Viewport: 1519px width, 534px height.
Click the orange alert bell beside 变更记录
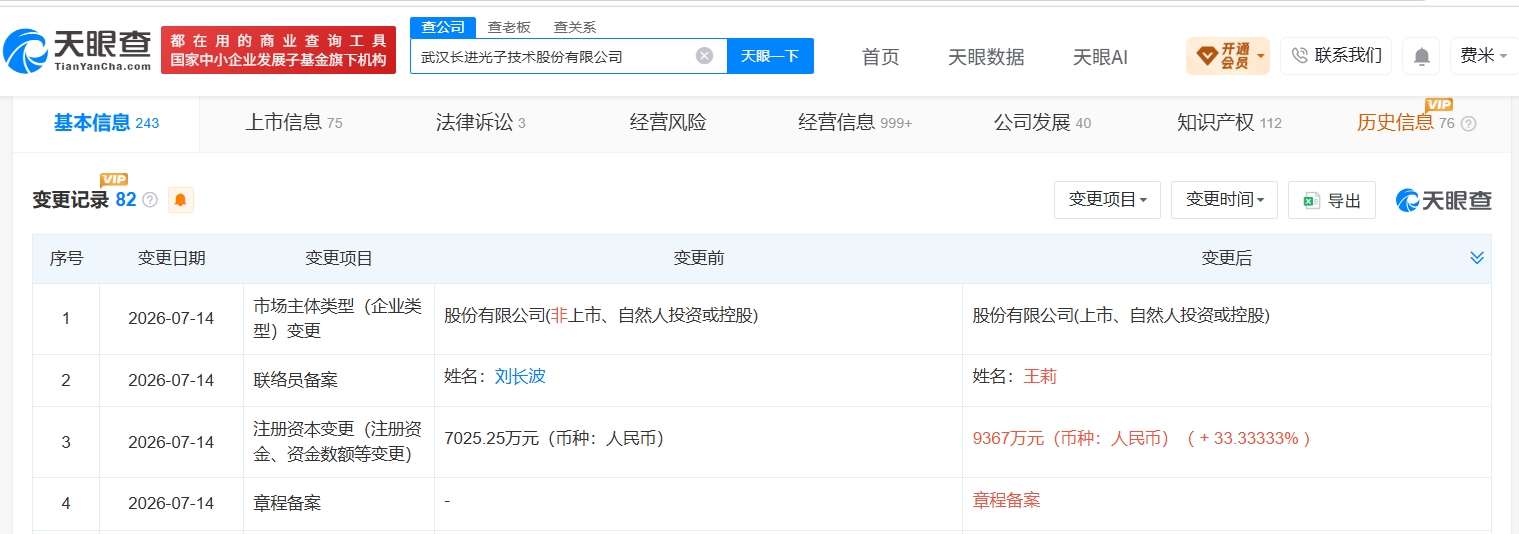[x=181, y=200]
